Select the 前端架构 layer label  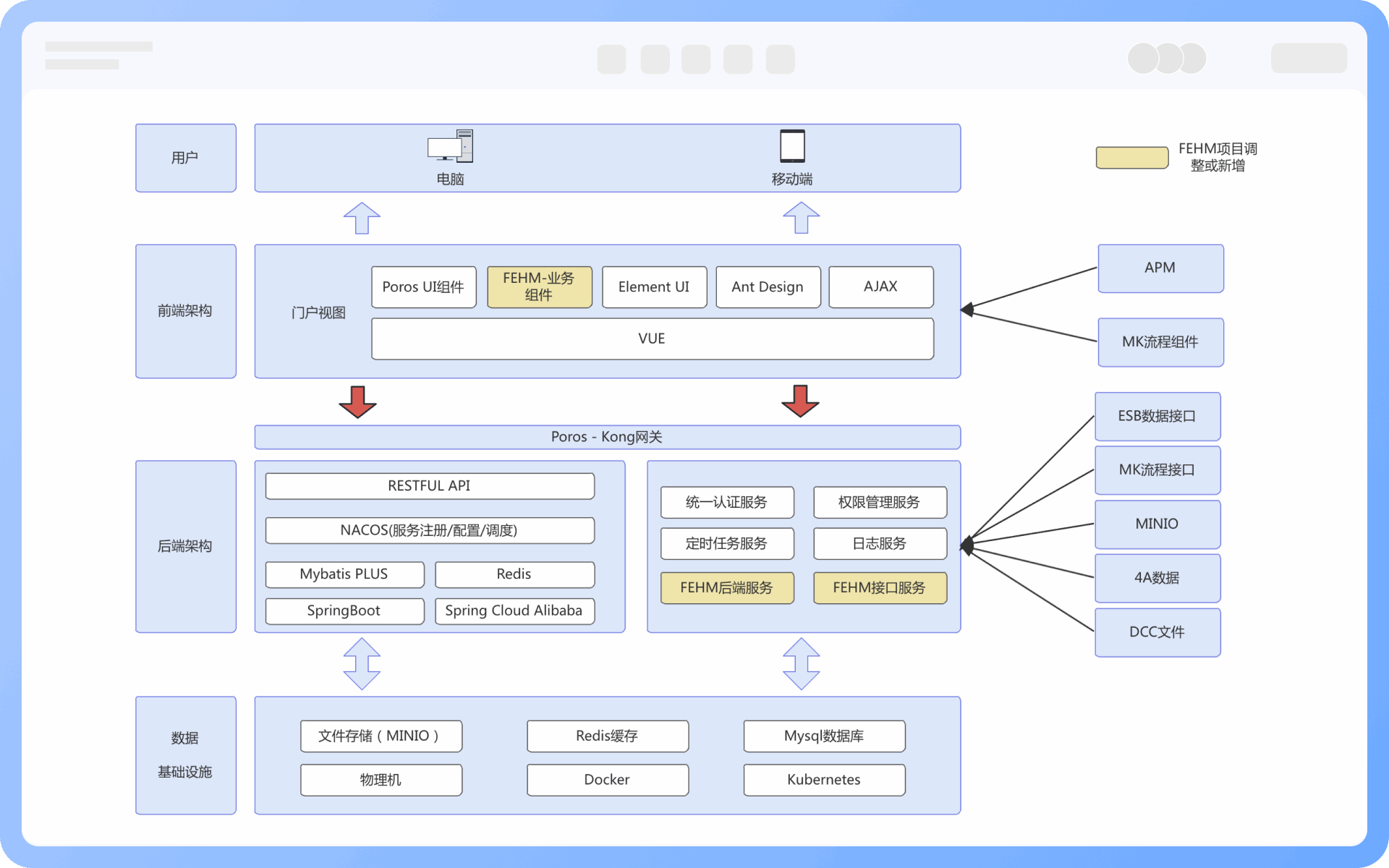(x=185, y=311)
